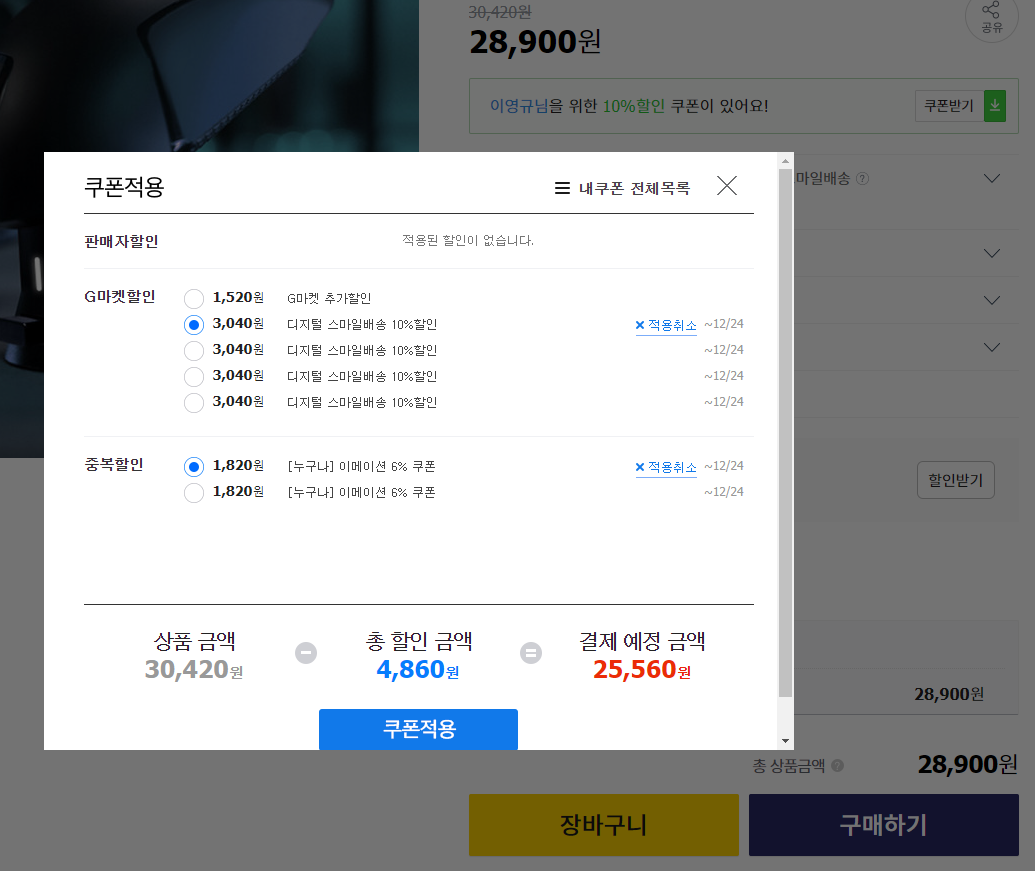This screenshot has height=871, width=1035.
Task: Open the 내쿠폰 전체목록 link text
Action: tap(634, 189)
